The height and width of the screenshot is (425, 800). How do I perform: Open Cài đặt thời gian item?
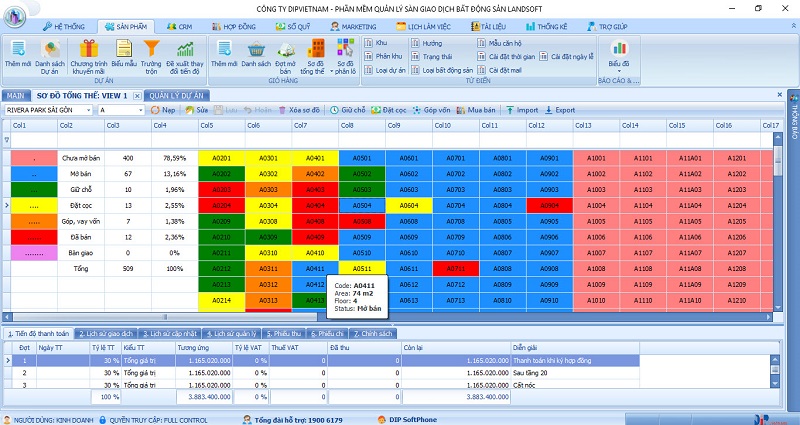[x=507, y=57]
